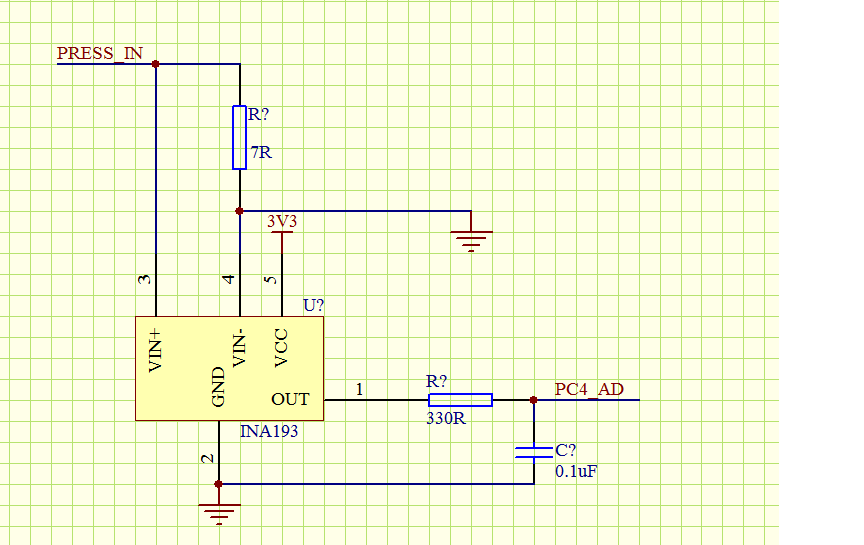The width and height of the screenshot is (864, 545).
Task: Click the R? designator above 330R
Action: pos(436,381)
